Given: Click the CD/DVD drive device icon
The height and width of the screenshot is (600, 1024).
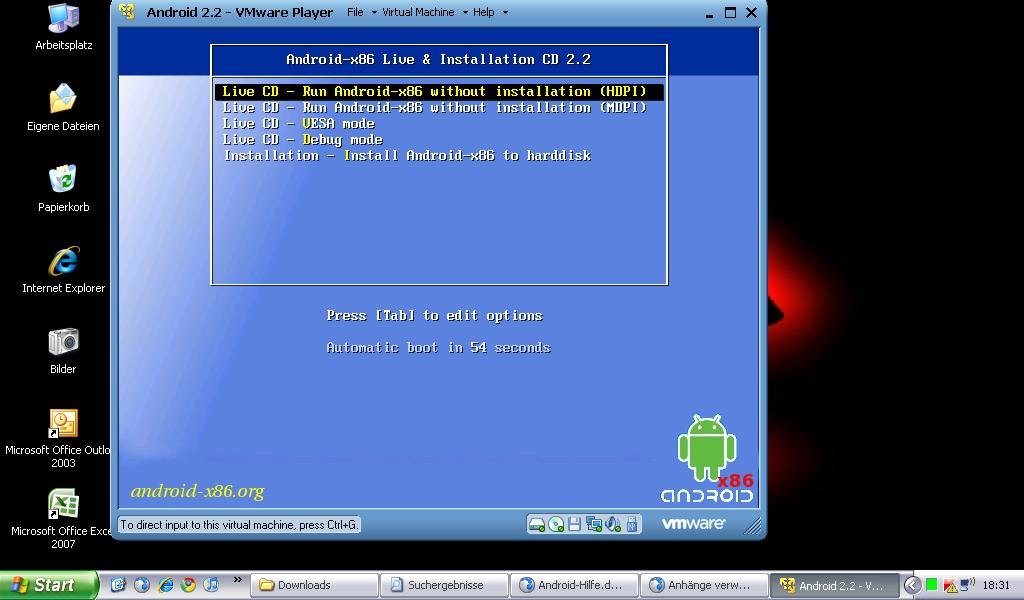Looking at the screenshot, I should tap(556, 524).
